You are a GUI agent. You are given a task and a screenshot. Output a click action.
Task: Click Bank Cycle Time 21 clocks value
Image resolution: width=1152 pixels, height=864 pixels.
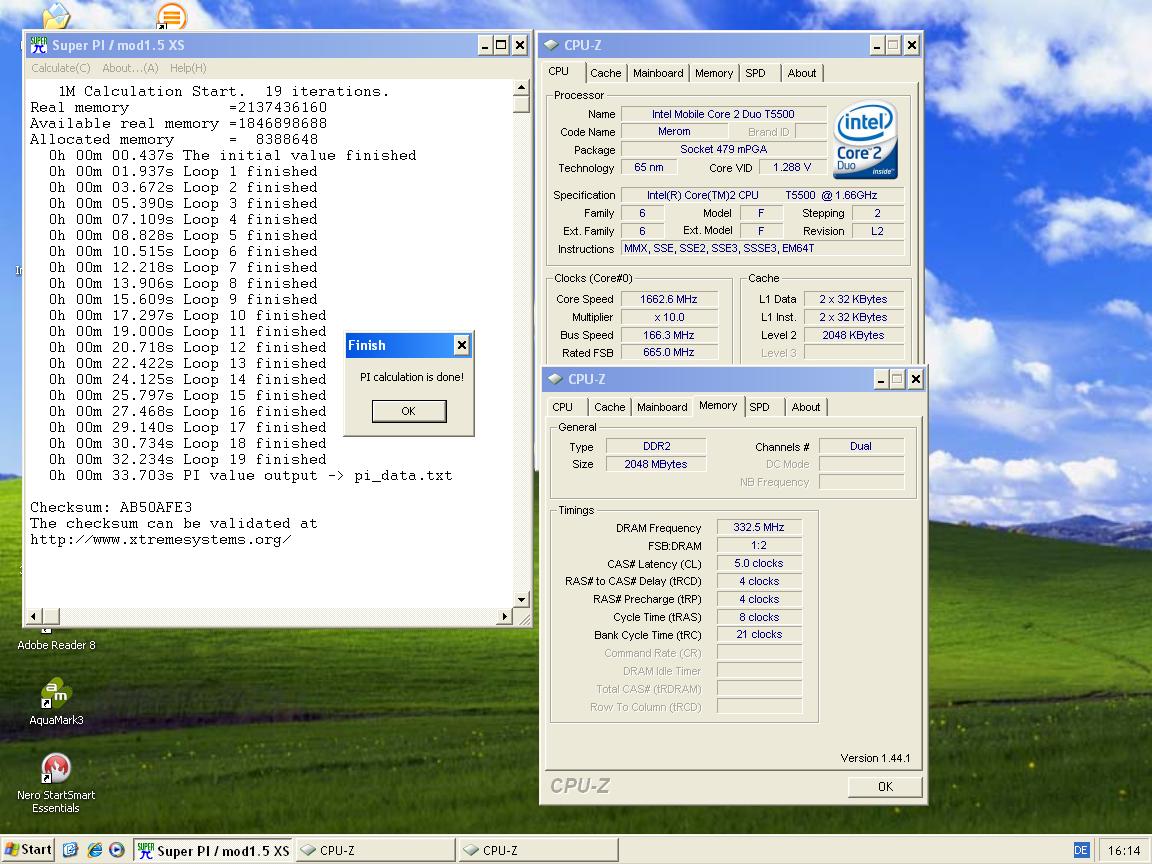(x=759, y=635)
